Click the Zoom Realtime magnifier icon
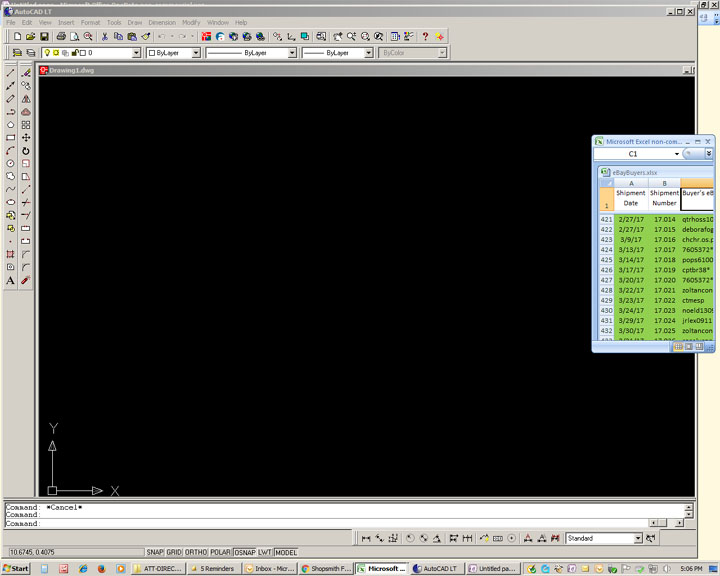 (x=351, y=36)
